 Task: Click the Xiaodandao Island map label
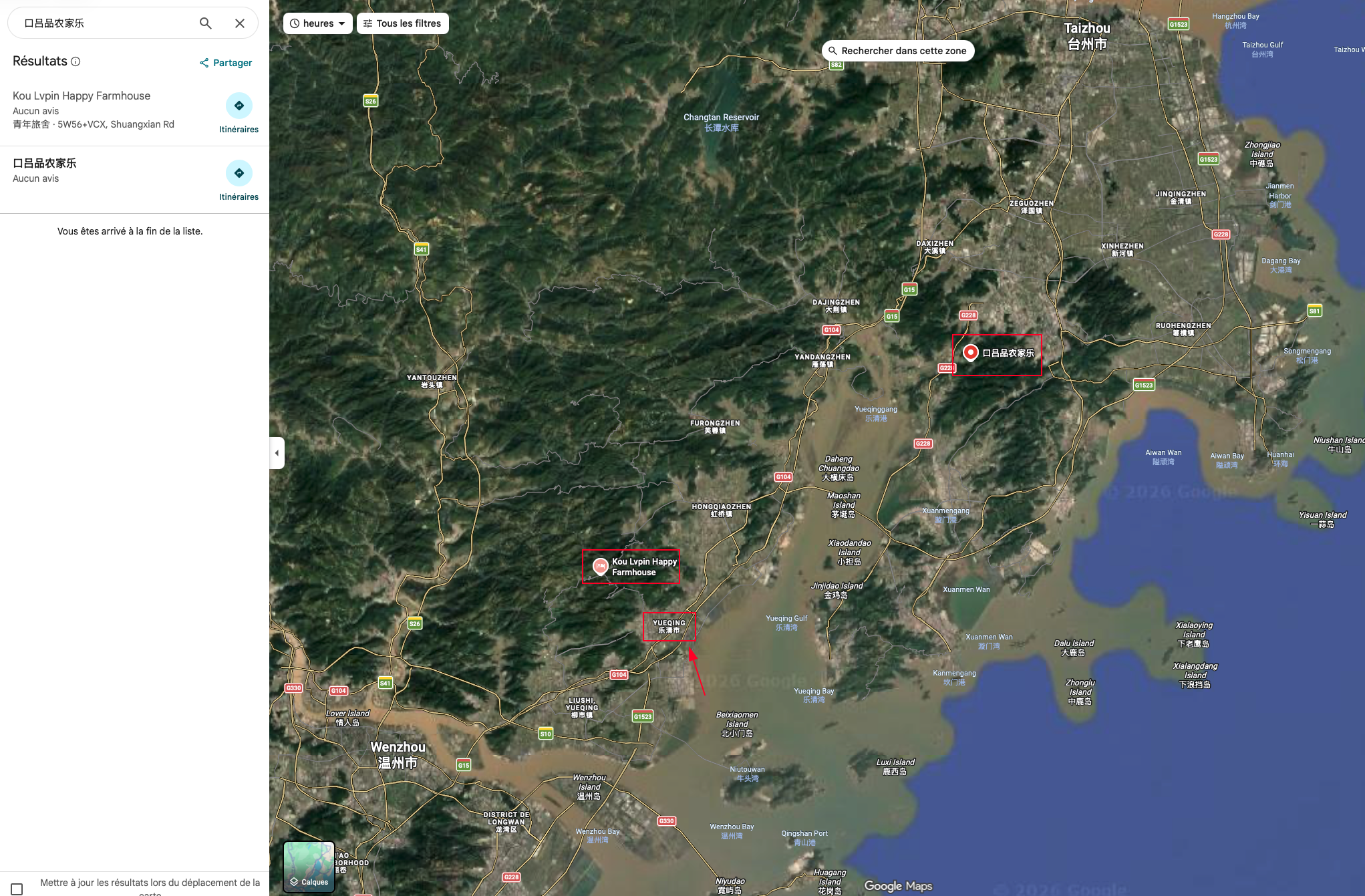[x=850, y=553]
